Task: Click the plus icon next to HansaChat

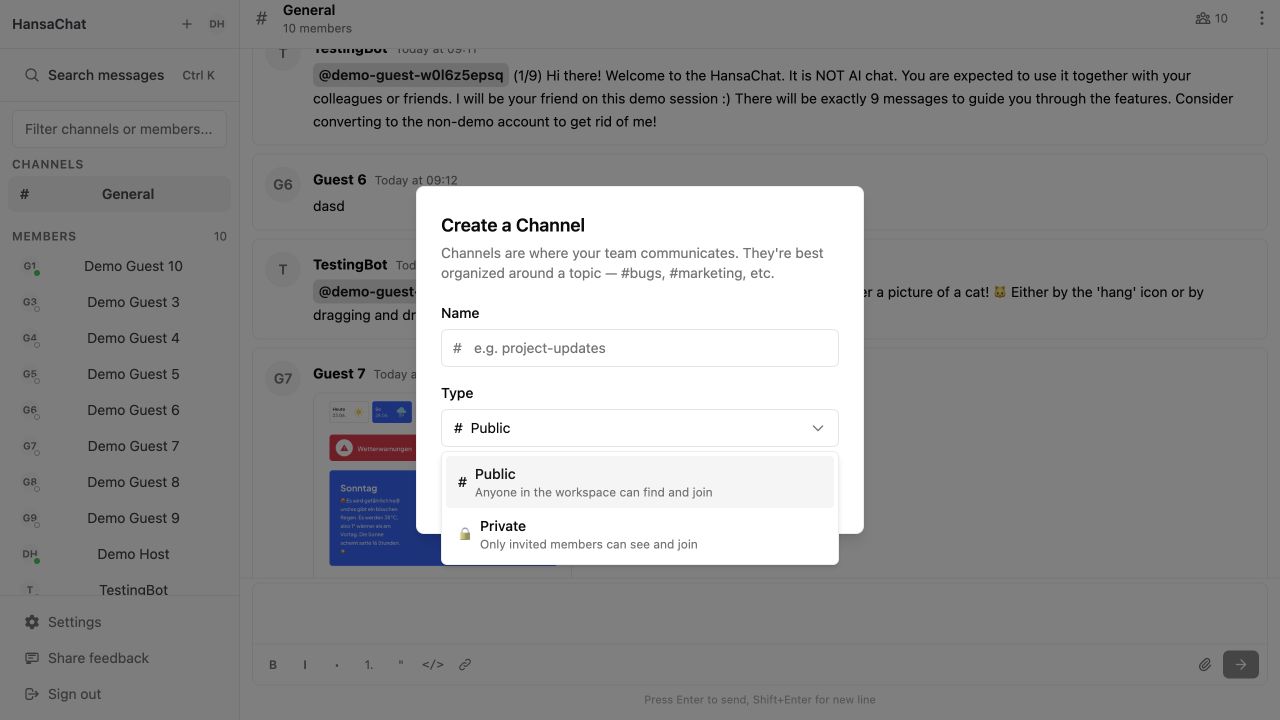Action: pos(186,24)
